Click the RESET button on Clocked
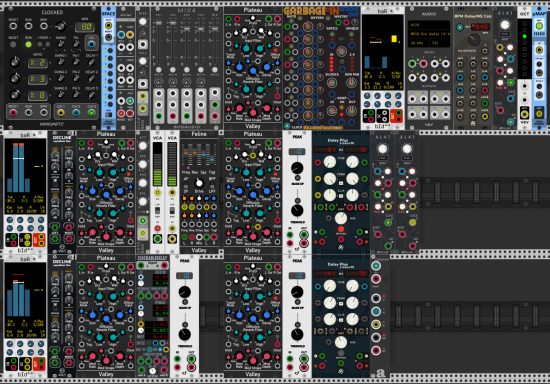550x384 pixels. point(13,45)
